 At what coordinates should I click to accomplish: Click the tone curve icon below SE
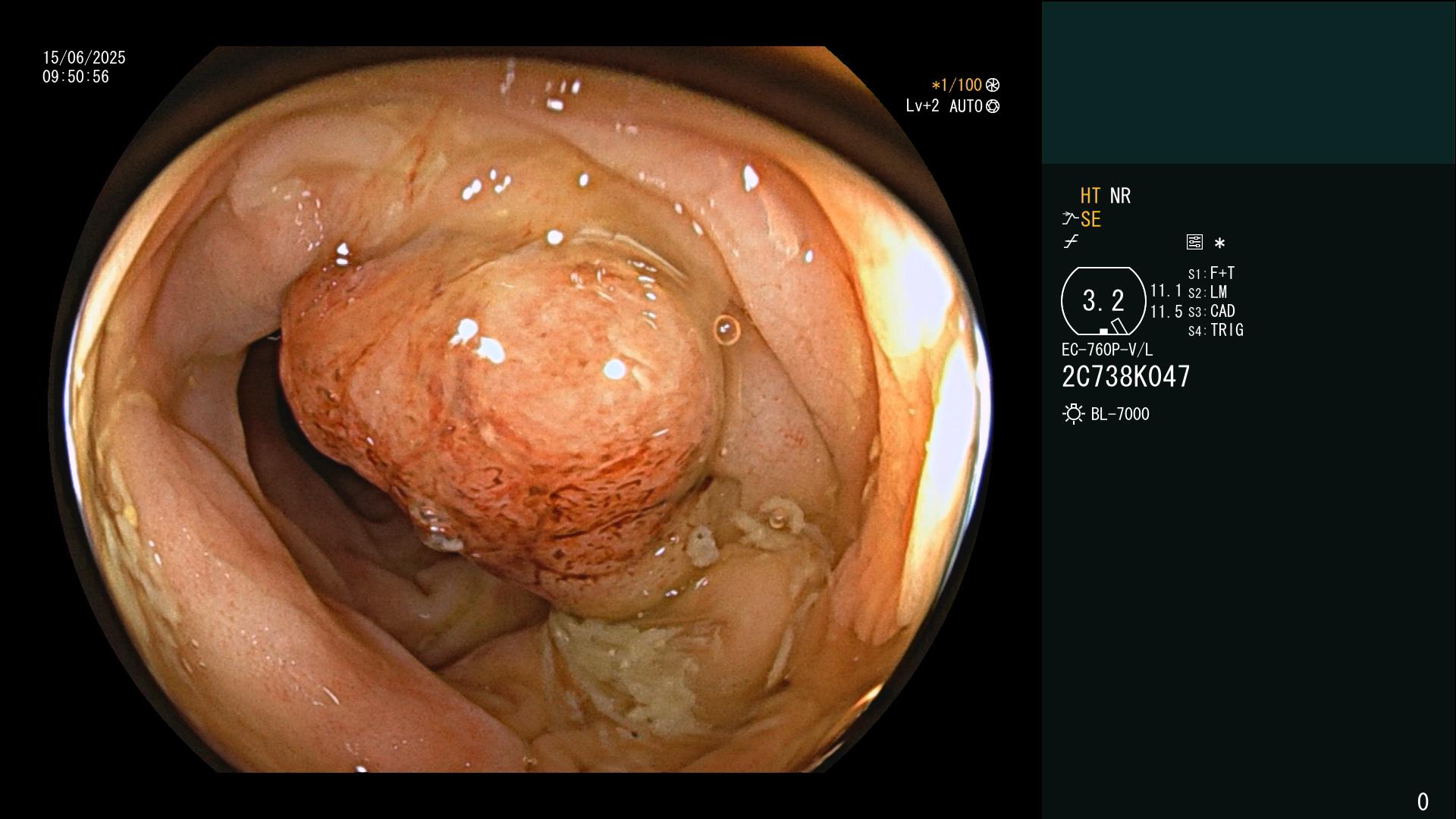click(1071, 242)
